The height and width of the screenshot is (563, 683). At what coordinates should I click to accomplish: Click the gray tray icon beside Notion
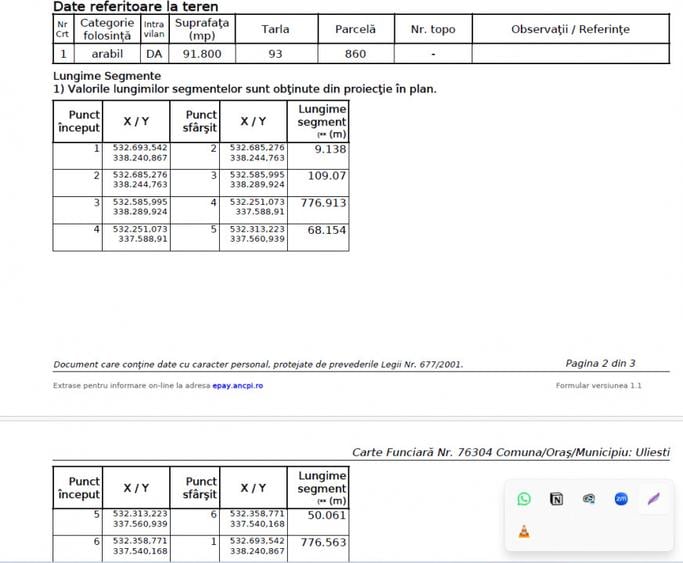pos(589,499)
